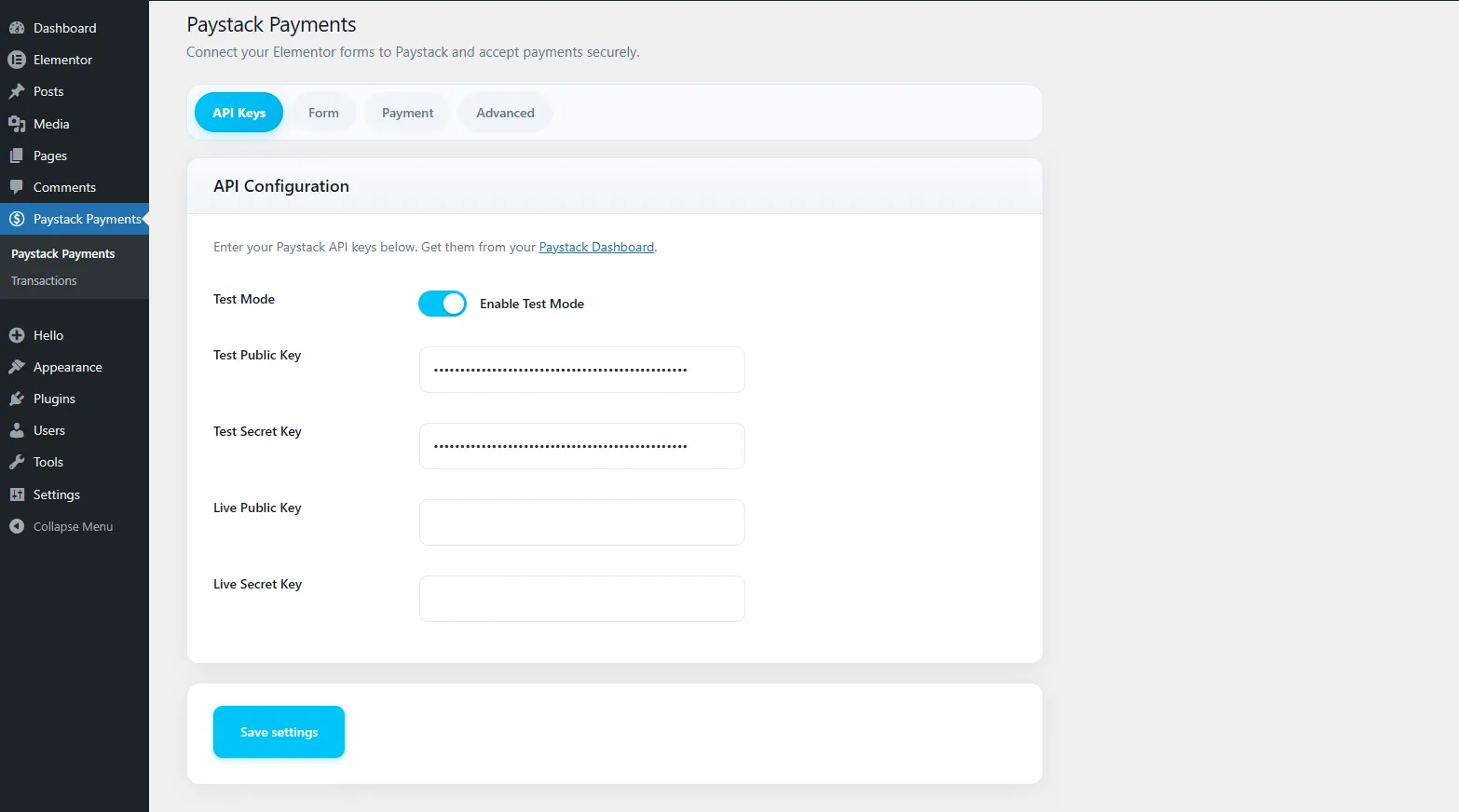Viewport: 1459px width, 812px height.
Task: Open Paystack Payments submenu entry
Action: (x=63, y=253)
